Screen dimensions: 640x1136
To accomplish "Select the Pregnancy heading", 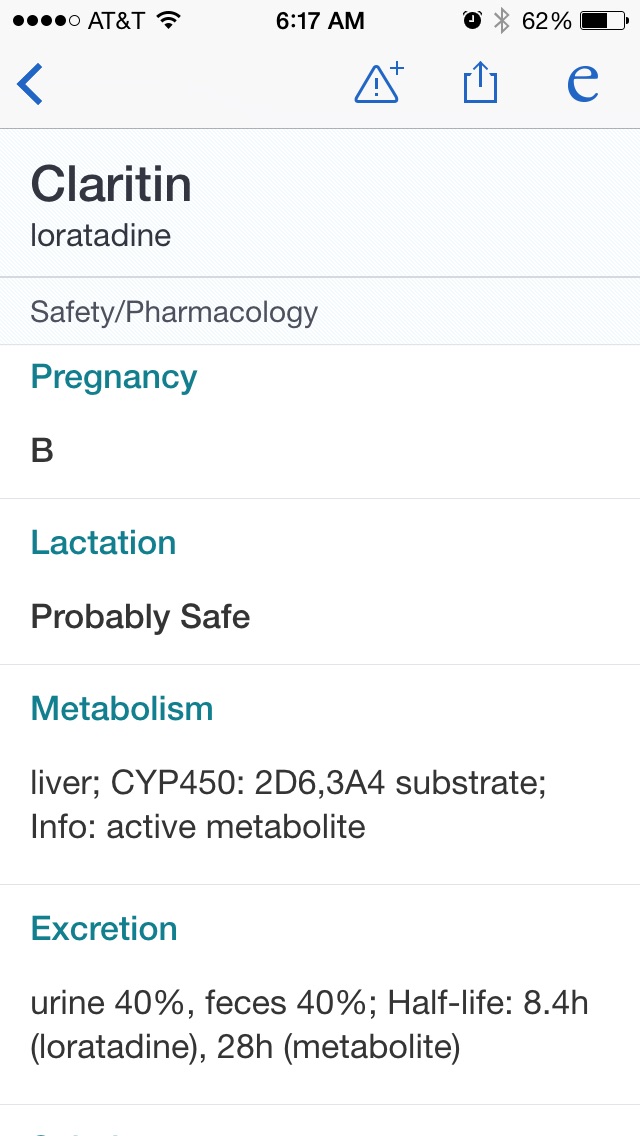I will (114, 377).
